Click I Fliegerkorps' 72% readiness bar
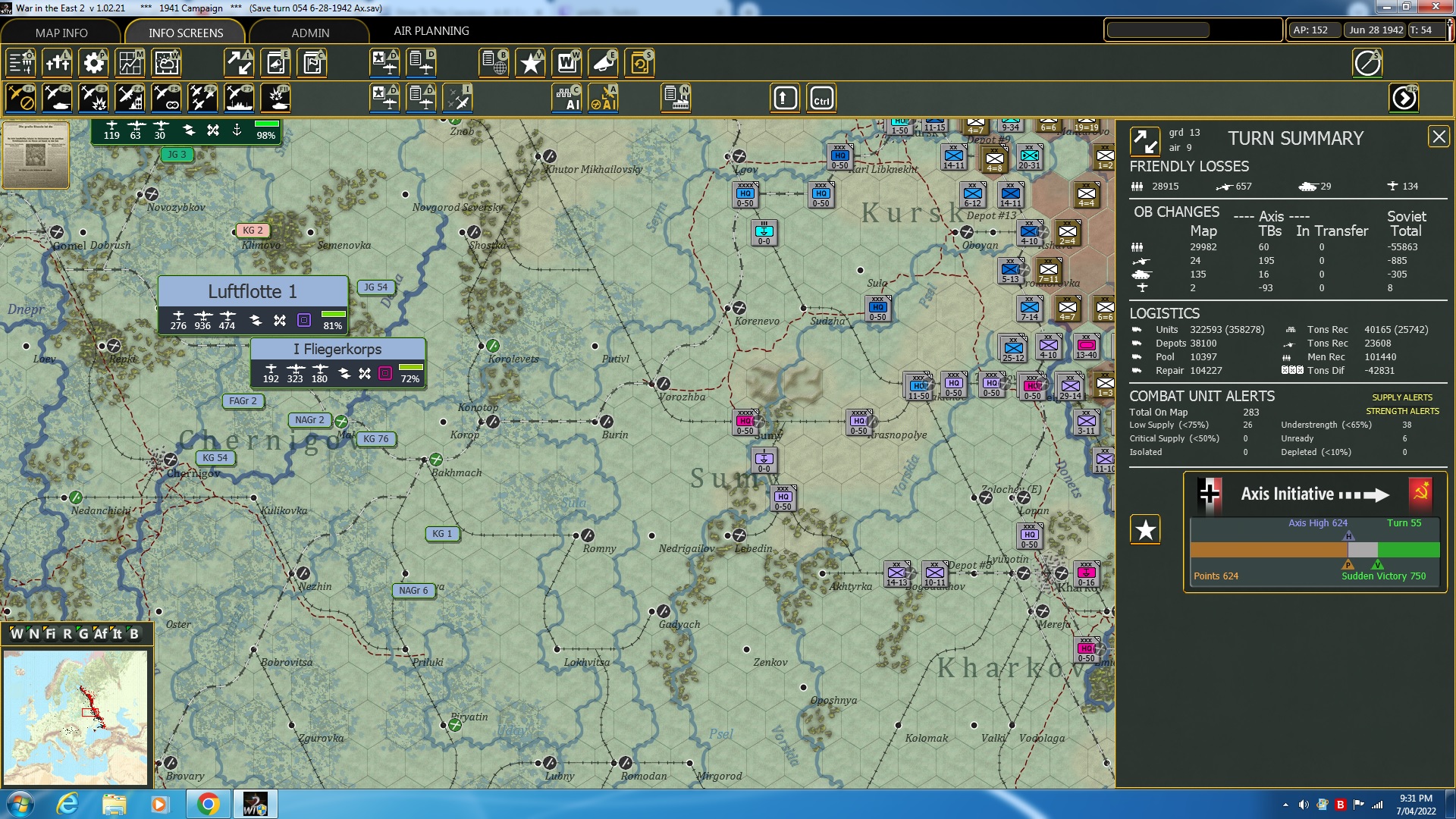The image size is (1456, 819). [x=410, y=367]
